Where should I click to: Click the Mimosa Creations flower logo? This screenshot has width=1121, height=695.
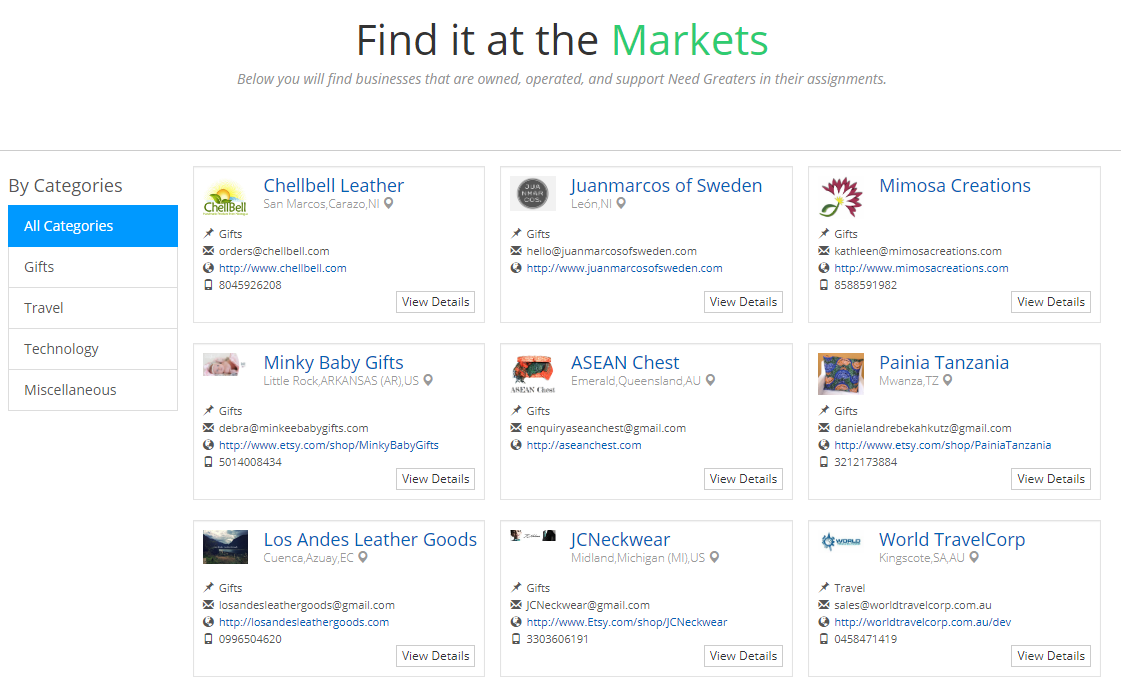tap(841, 196)
